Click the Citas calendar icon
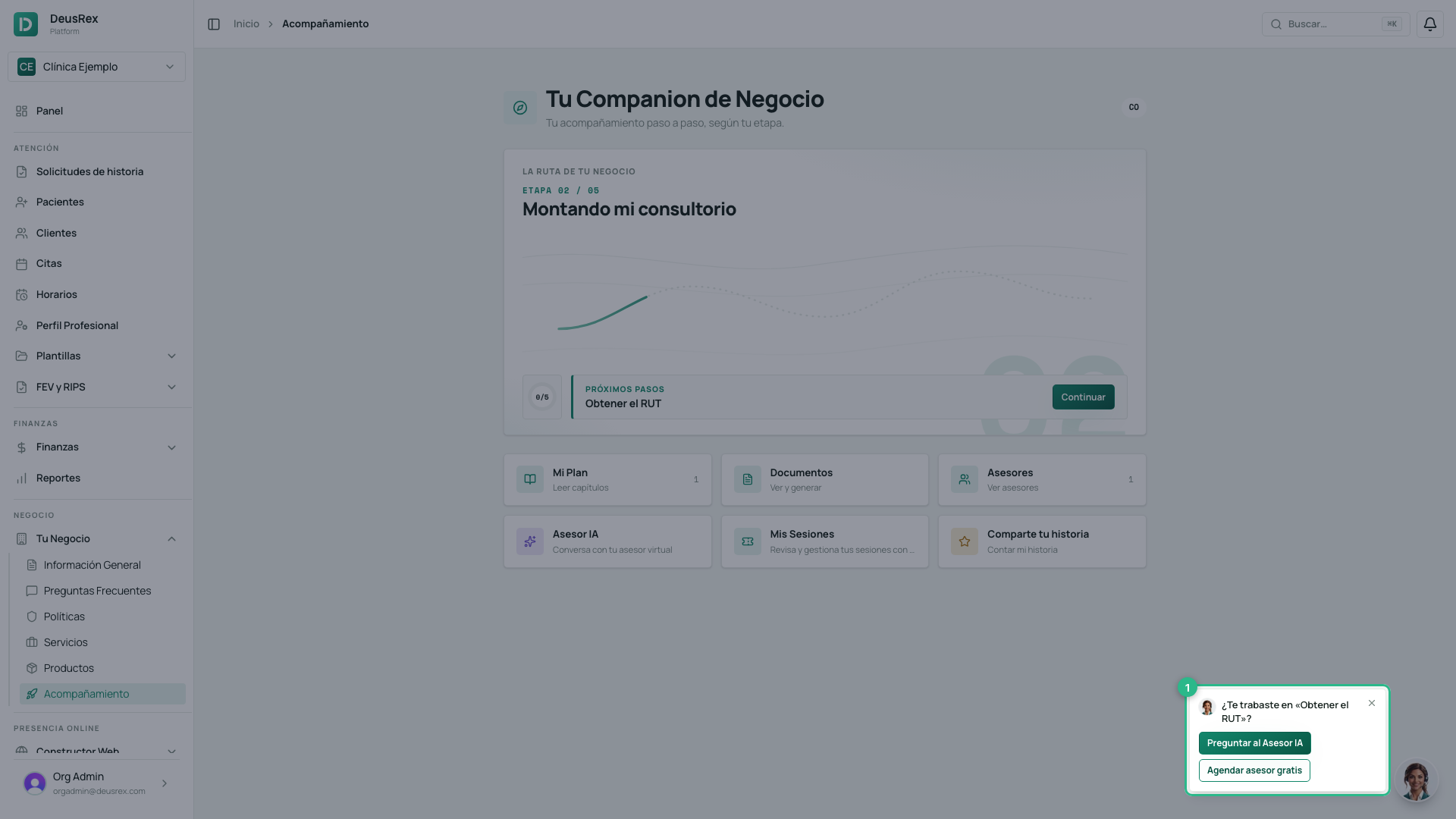 pos(21,264)
